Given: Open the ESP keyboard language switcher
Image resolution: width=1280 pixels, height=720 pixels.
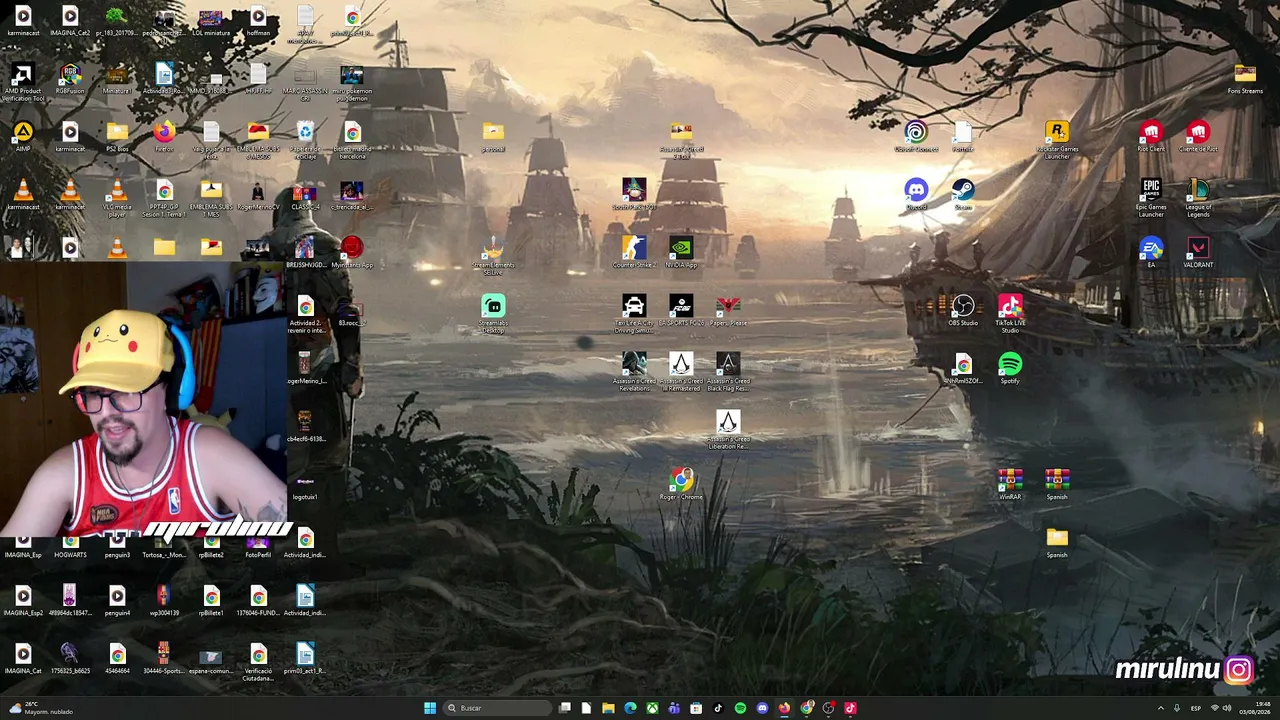Looking at the screenshot, I should coord(1196,708).
